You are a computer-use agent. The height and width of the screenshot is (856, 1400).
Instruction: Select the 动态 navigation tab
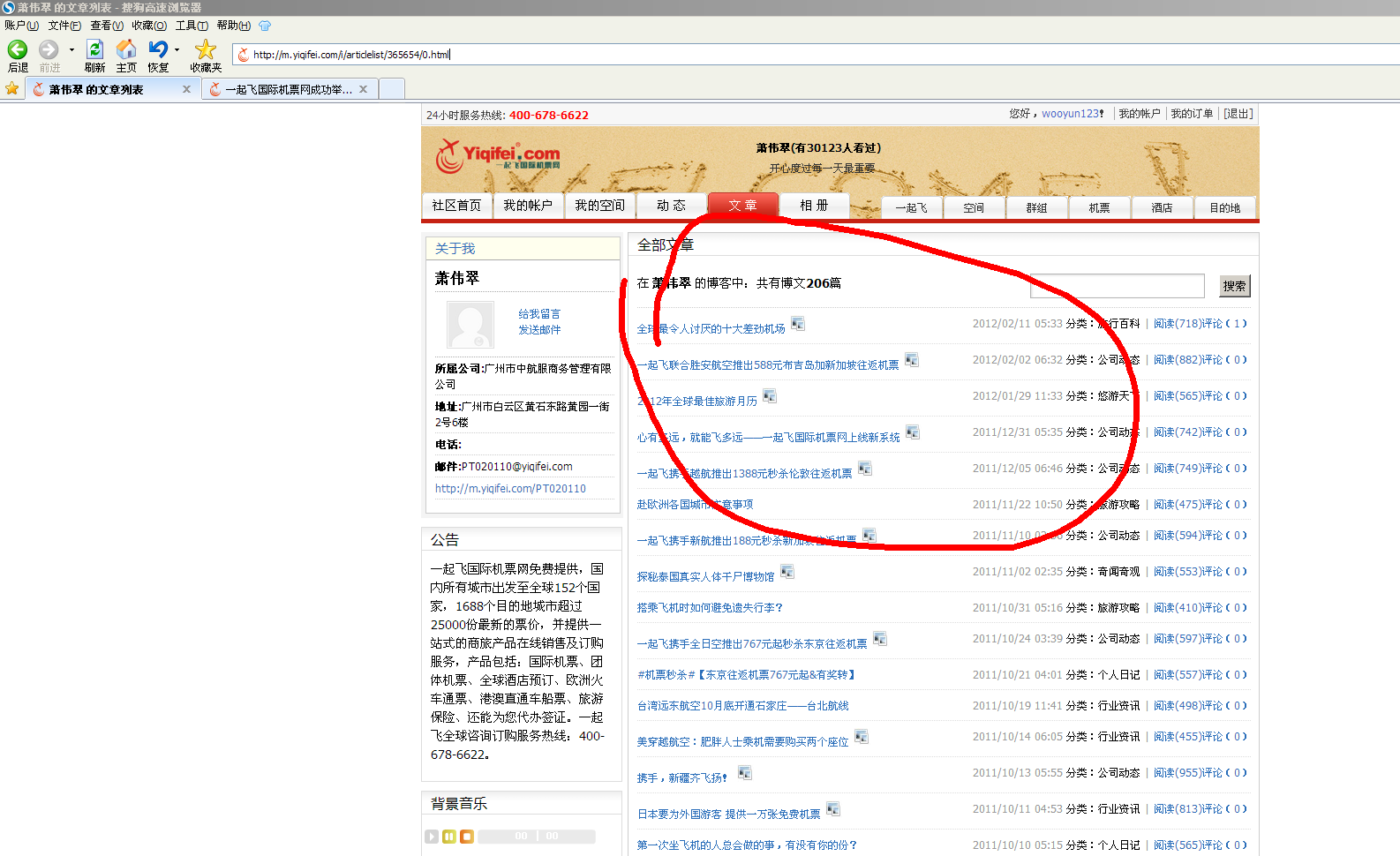671,206
